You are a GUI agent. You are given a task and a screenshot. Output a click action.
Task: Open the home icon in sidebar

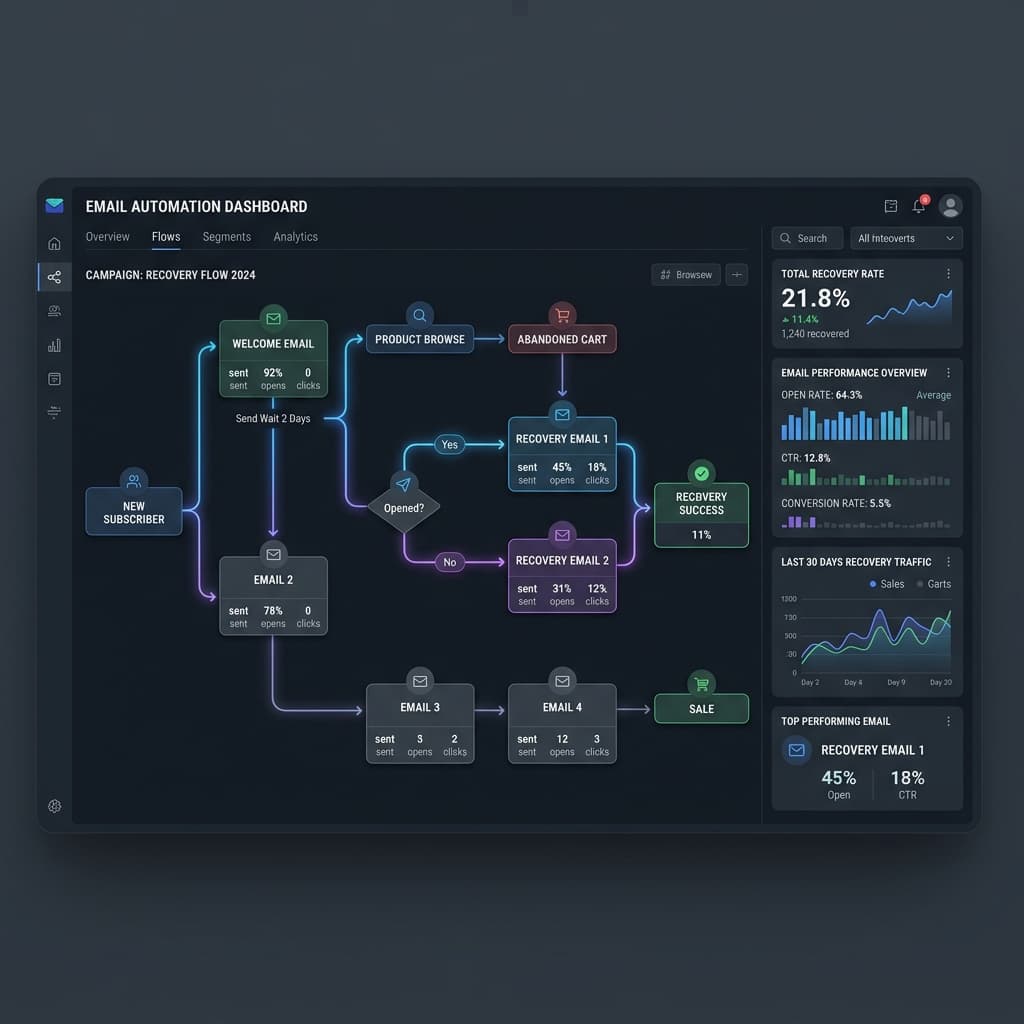(54, 244)
